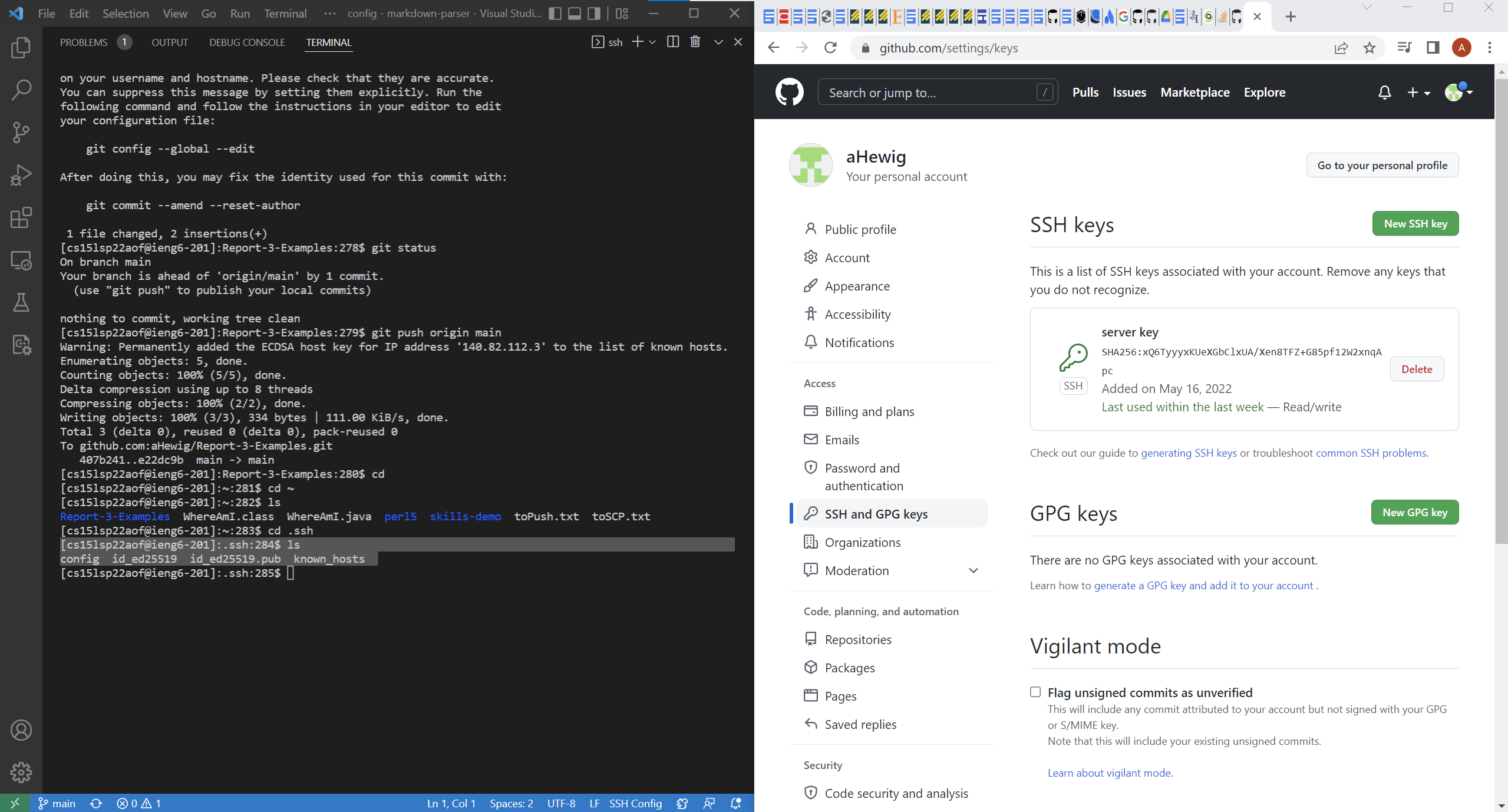
Task: Open GitHub notifications bell
Action: pyautogui.click(x=1384, y=93)
